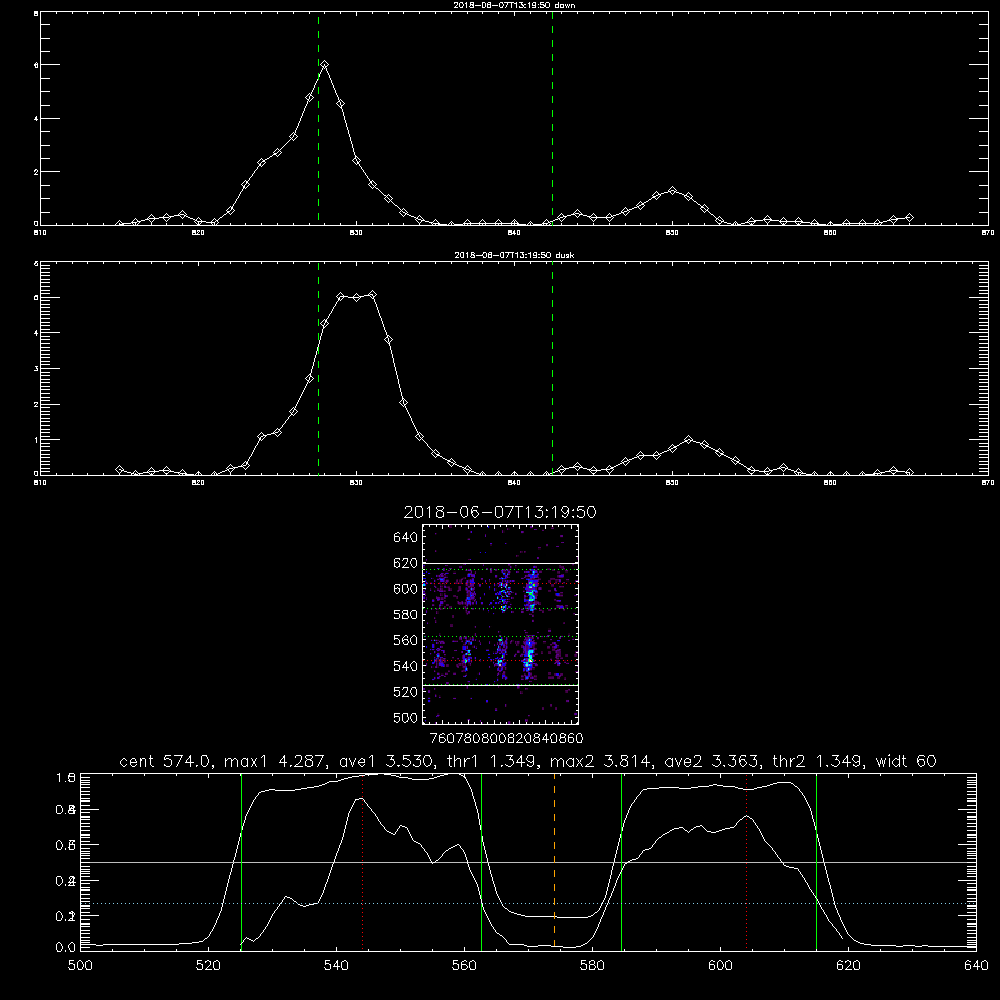Image resolution: width=1000 pixels, height=1000 pixels.
Task: Click the left green dashed line in the dawn plot
Action: coord(319,119)
